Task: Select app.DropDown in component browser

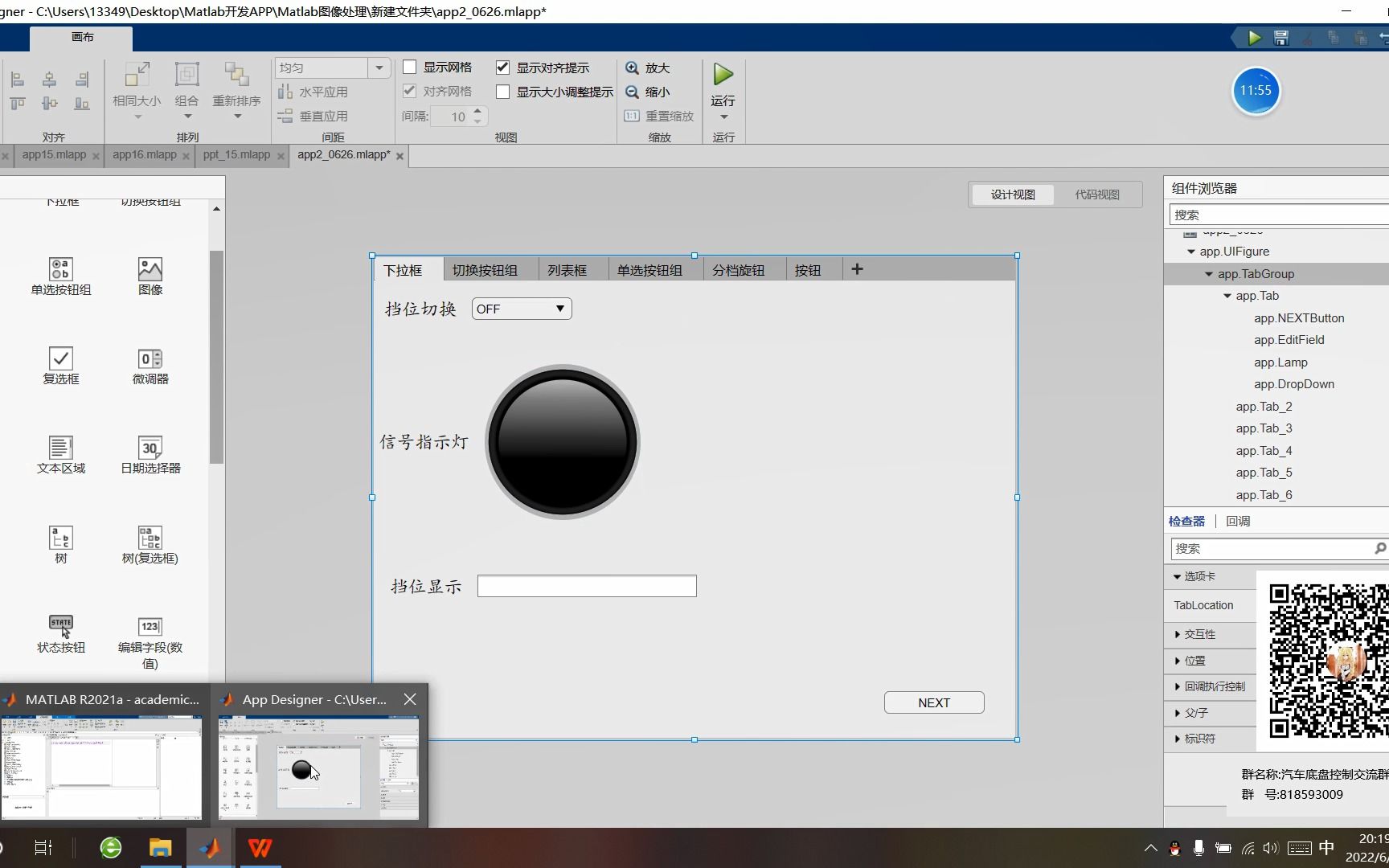Action: pos(1294,384)
